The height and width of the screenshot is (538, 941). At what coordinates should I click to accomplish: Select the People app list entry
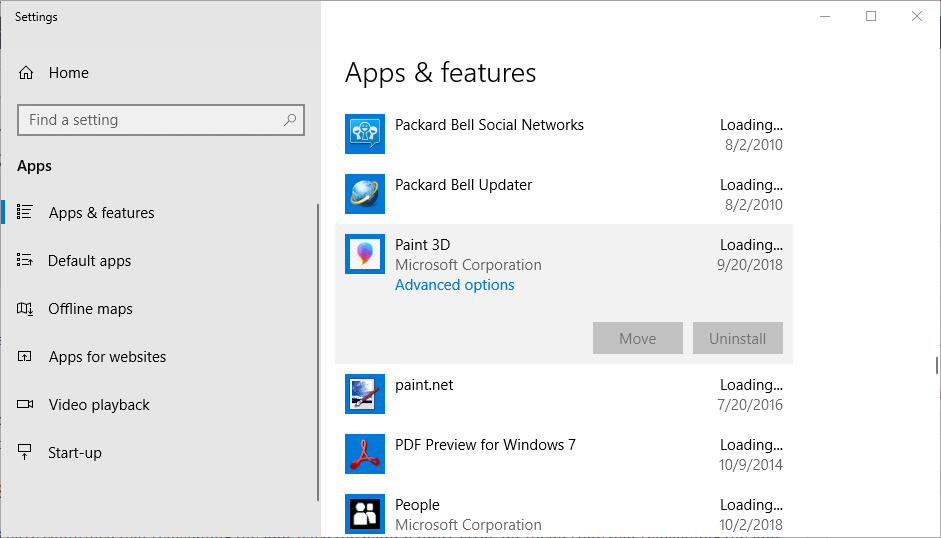pyautogui.click(x=560, y=514)
